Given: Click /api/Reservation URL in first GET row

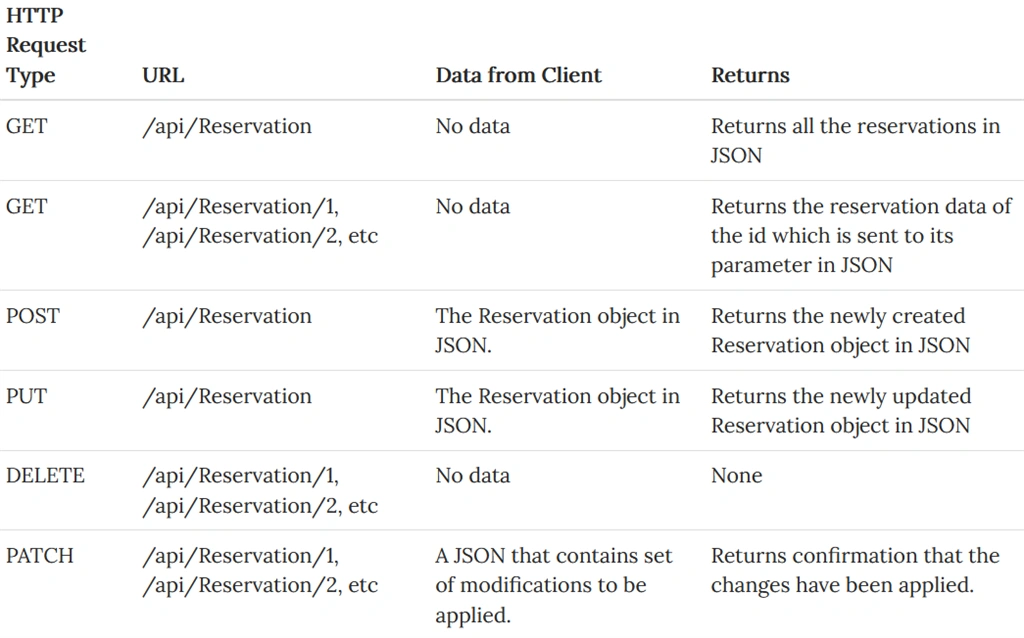Looking at the screenshot, I should (x=227, y=126).
